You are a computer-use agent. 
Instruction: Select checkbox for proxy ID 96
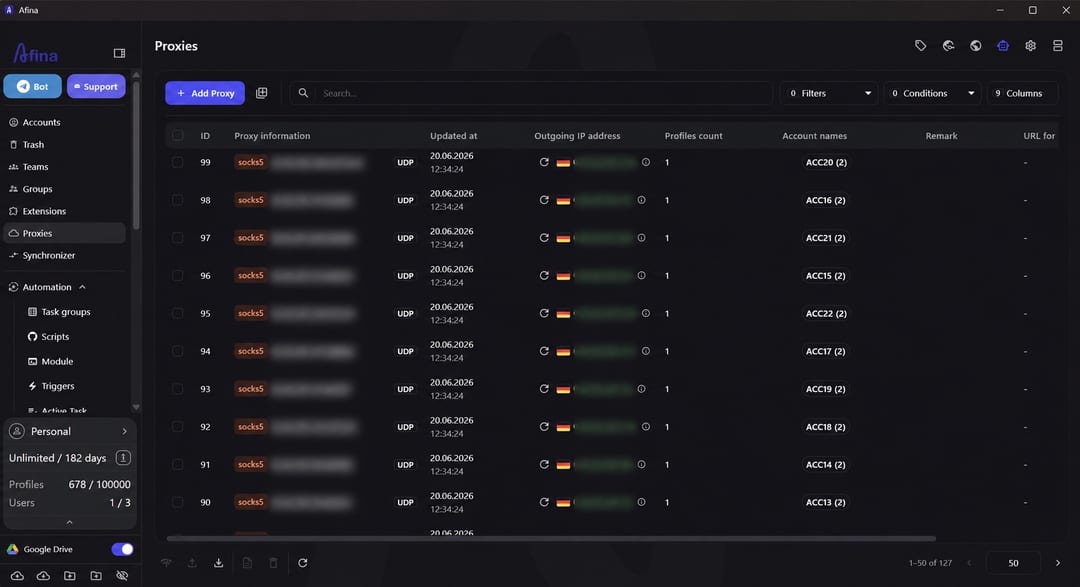tap(178, 276)
